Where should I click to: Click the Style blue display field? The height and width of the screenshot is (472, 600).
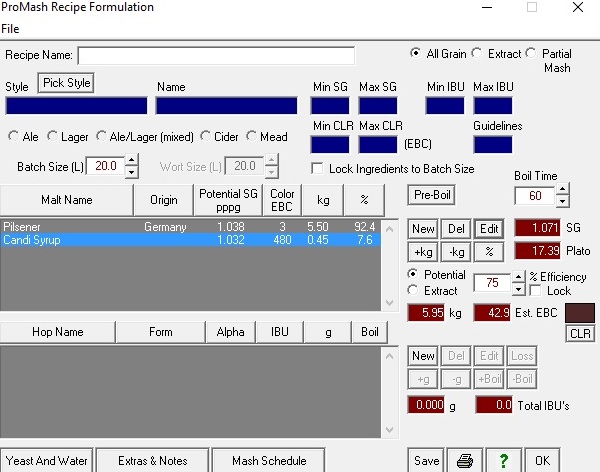pos(76,106)
